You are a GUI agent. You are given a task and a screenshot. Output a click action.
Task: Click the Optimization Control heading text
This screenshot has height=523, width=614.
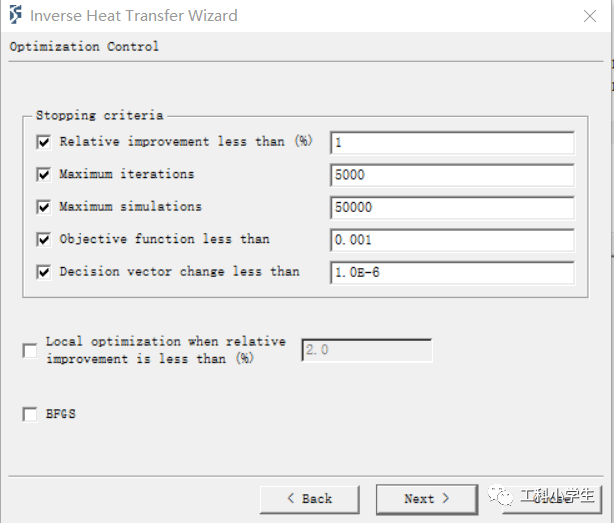pos(84,47)
